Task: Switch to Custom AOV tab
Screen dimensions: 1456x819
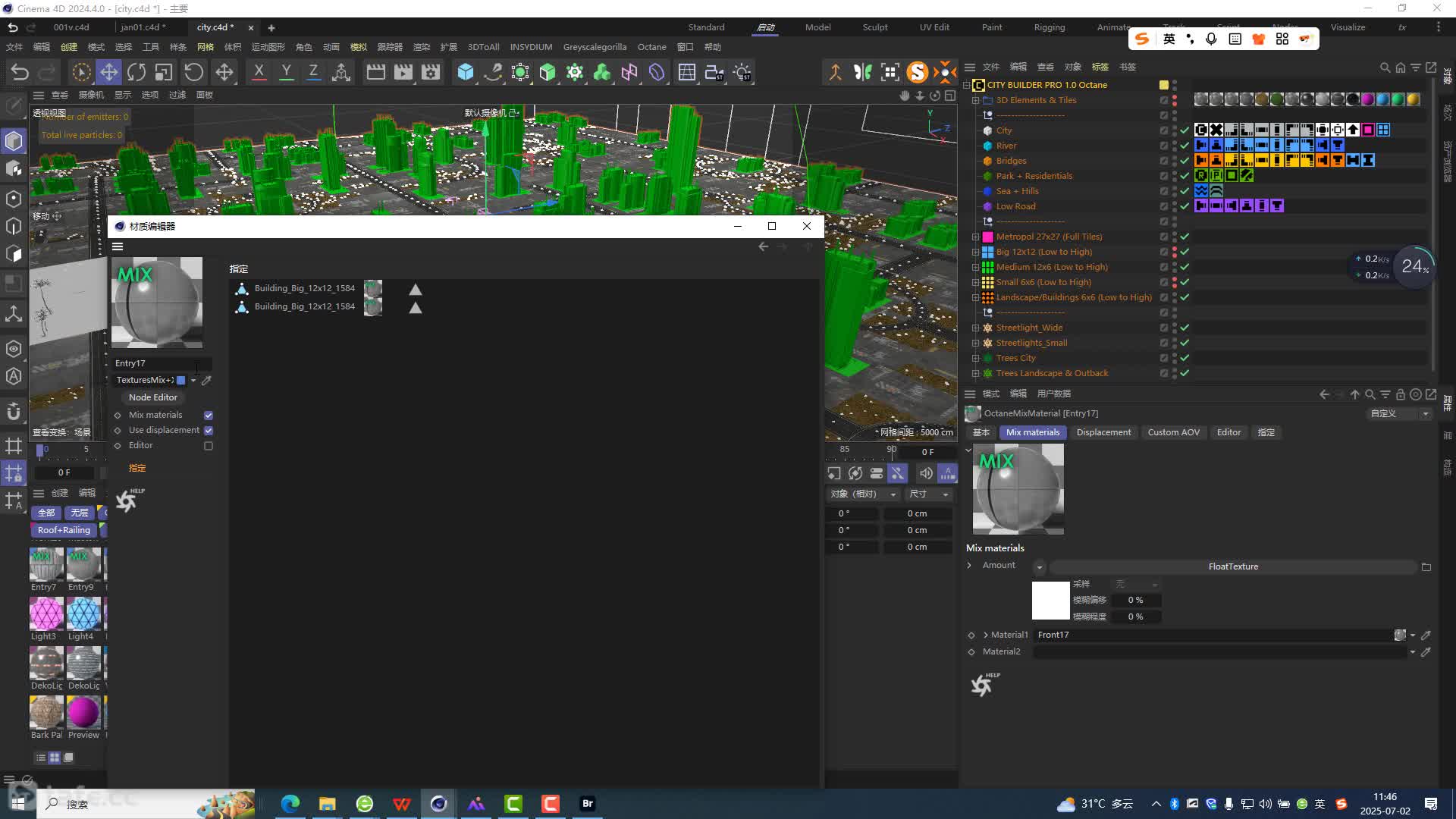Action: coord(1173,432)
